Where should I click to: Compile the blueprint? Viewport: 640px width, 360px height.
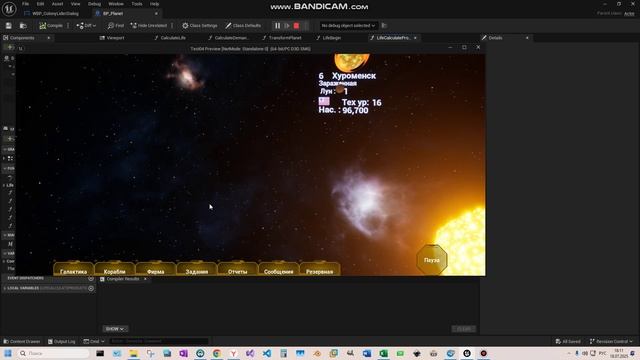coord(51,26)
